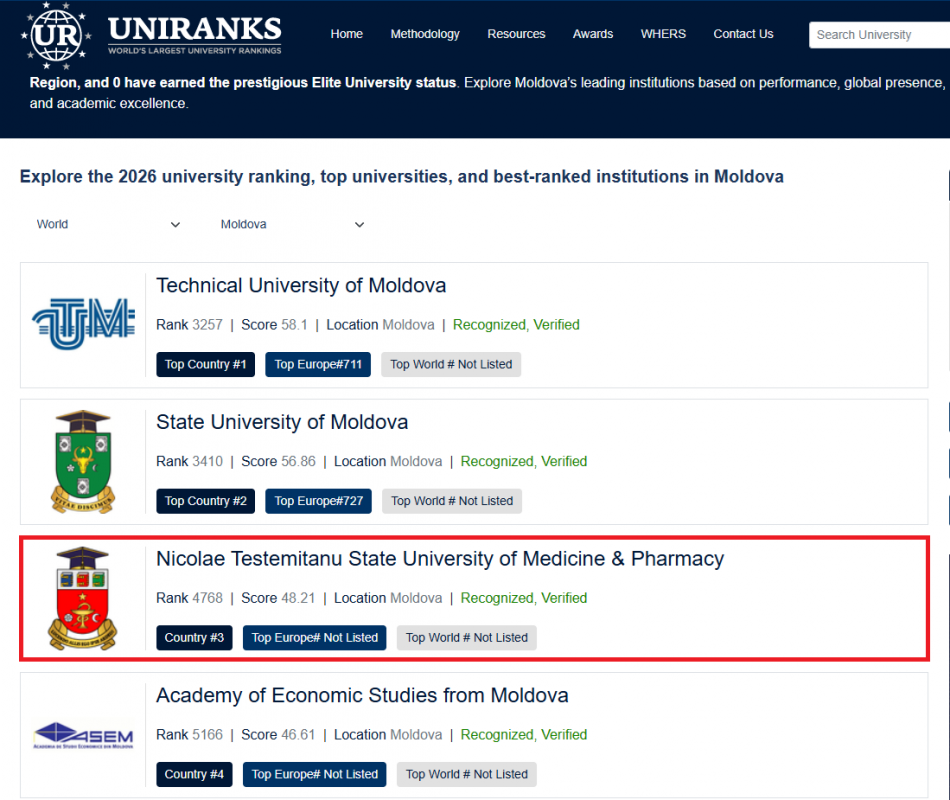
Task: Click the UNIRANKS UR shield logo
Action: 56,35
